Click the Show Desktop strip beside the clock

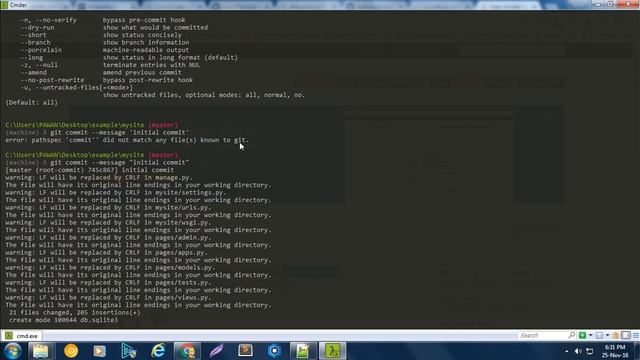point(637,351)
